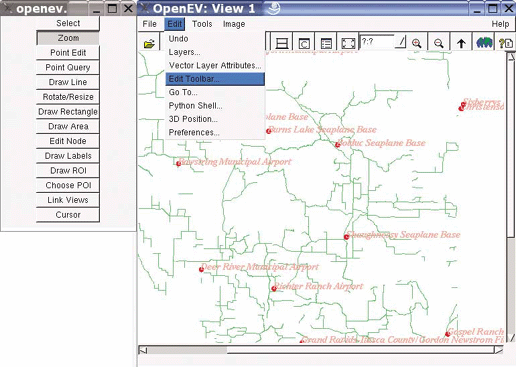Click the horizontal split view toolbar icon
This screenshot has width=516, height=367.
click(282, 43)
